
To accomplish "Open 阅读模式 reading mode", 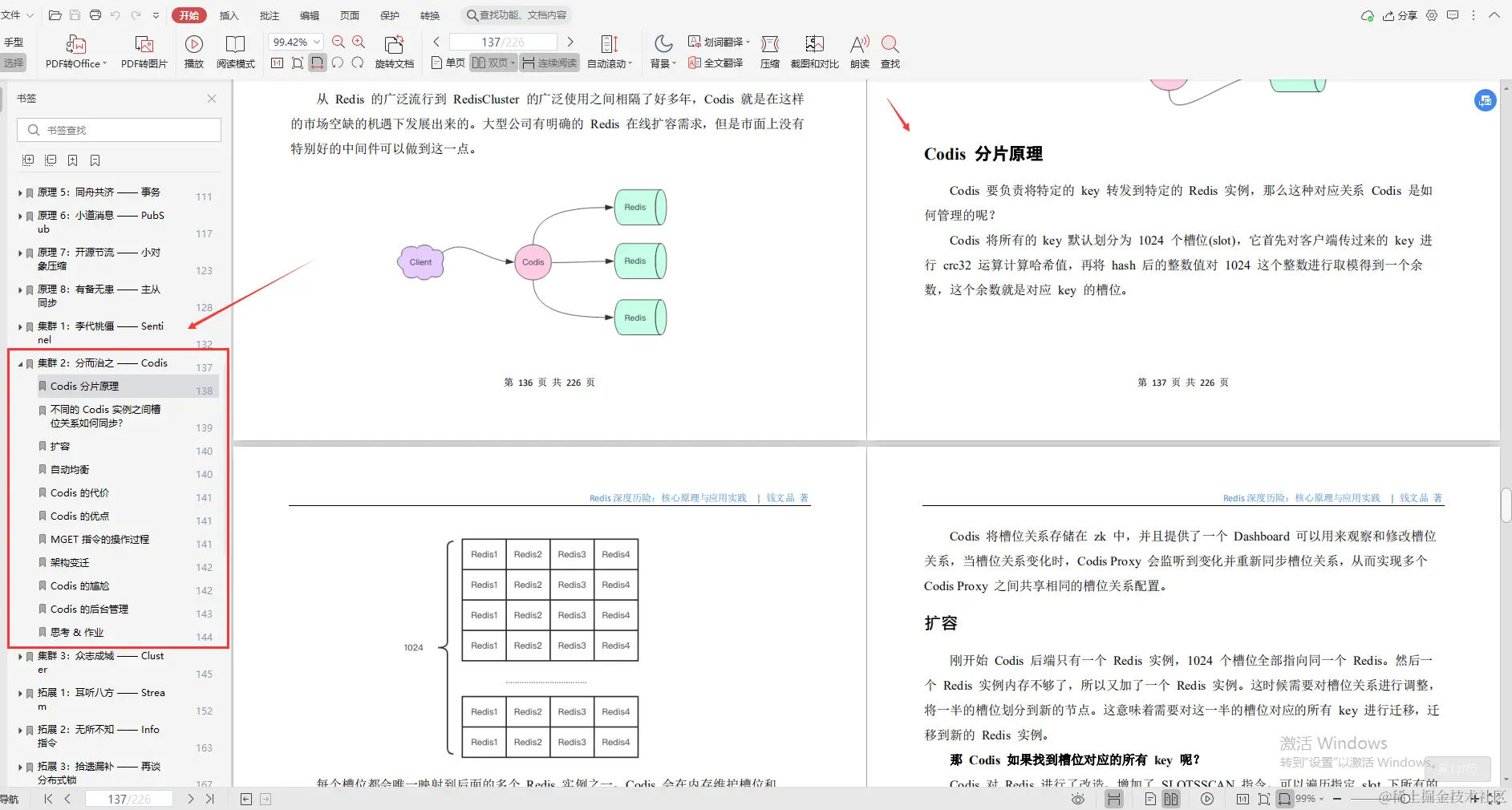I will tap(235, 51).
